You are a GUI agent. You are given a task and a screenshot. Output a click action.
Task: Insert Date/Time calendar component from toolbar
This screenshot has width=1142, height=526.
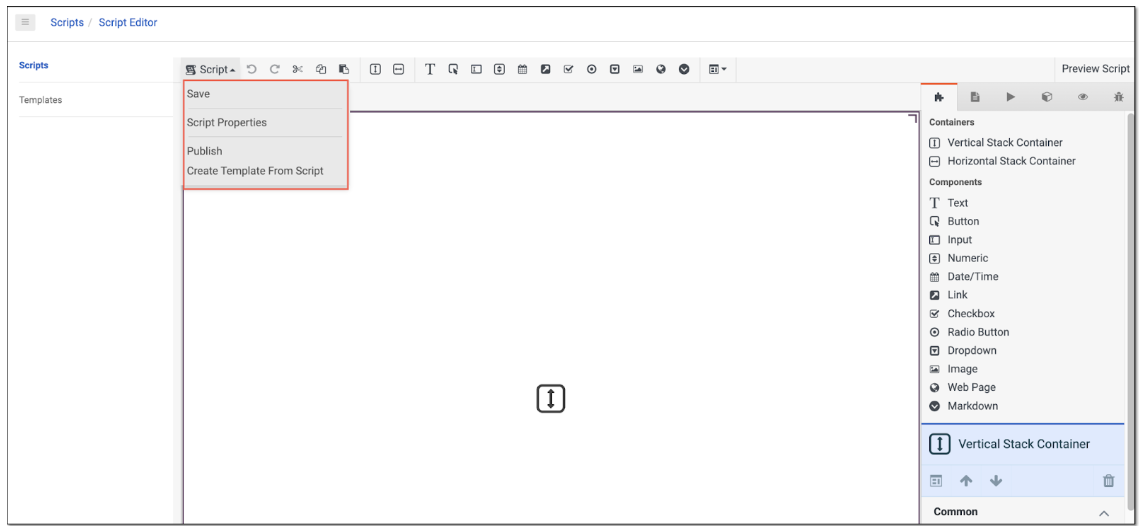[x=522, y=69]
